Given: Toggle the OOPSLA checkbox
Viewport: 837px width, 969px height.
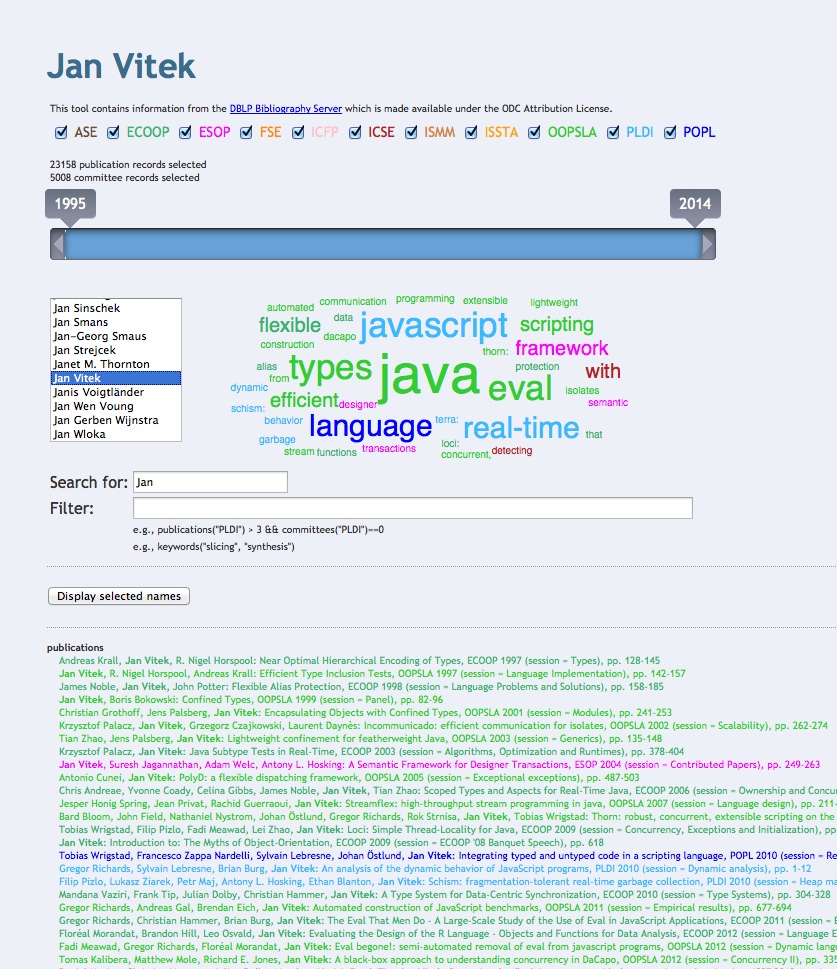Looking at the screenshot, I should click(534, 132).
